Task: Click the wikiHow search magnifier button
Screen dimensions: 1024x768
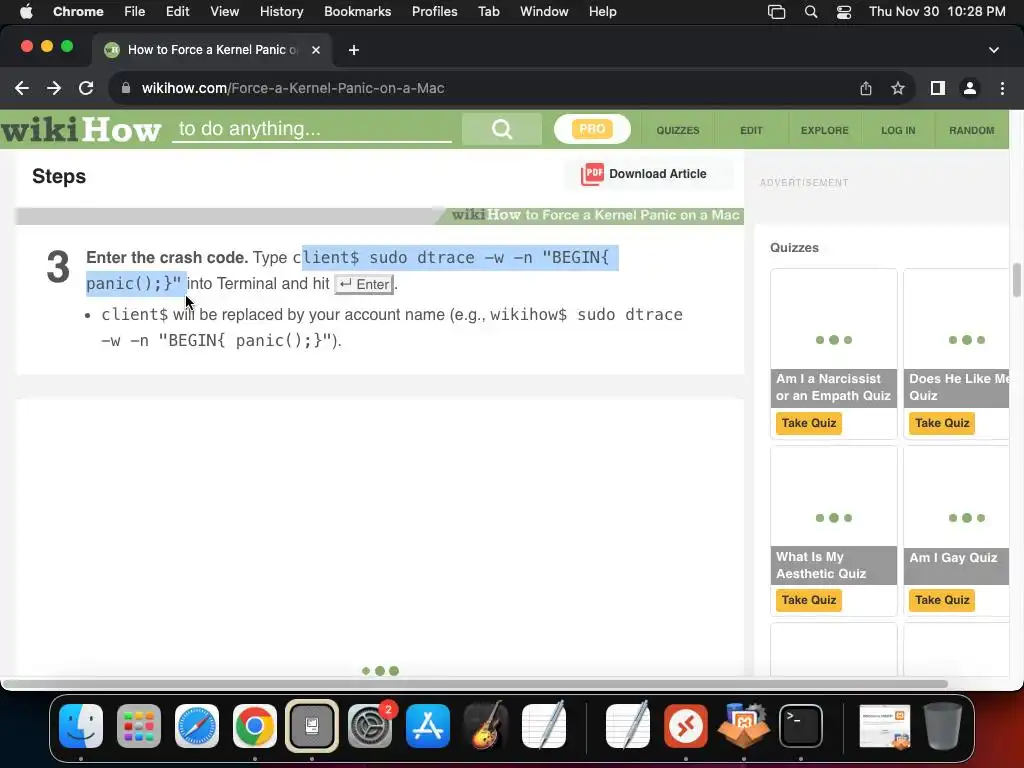Action: [x=502, y=129]
